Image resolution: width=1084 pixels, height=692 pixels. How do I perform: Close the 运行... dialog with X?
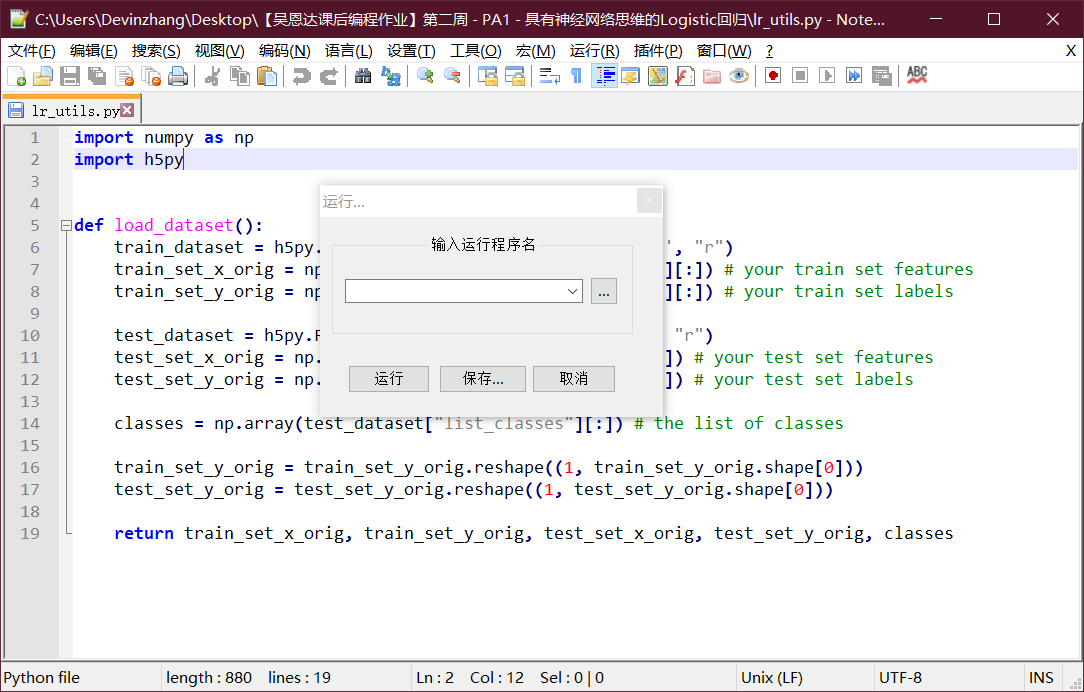coord(649,201)
